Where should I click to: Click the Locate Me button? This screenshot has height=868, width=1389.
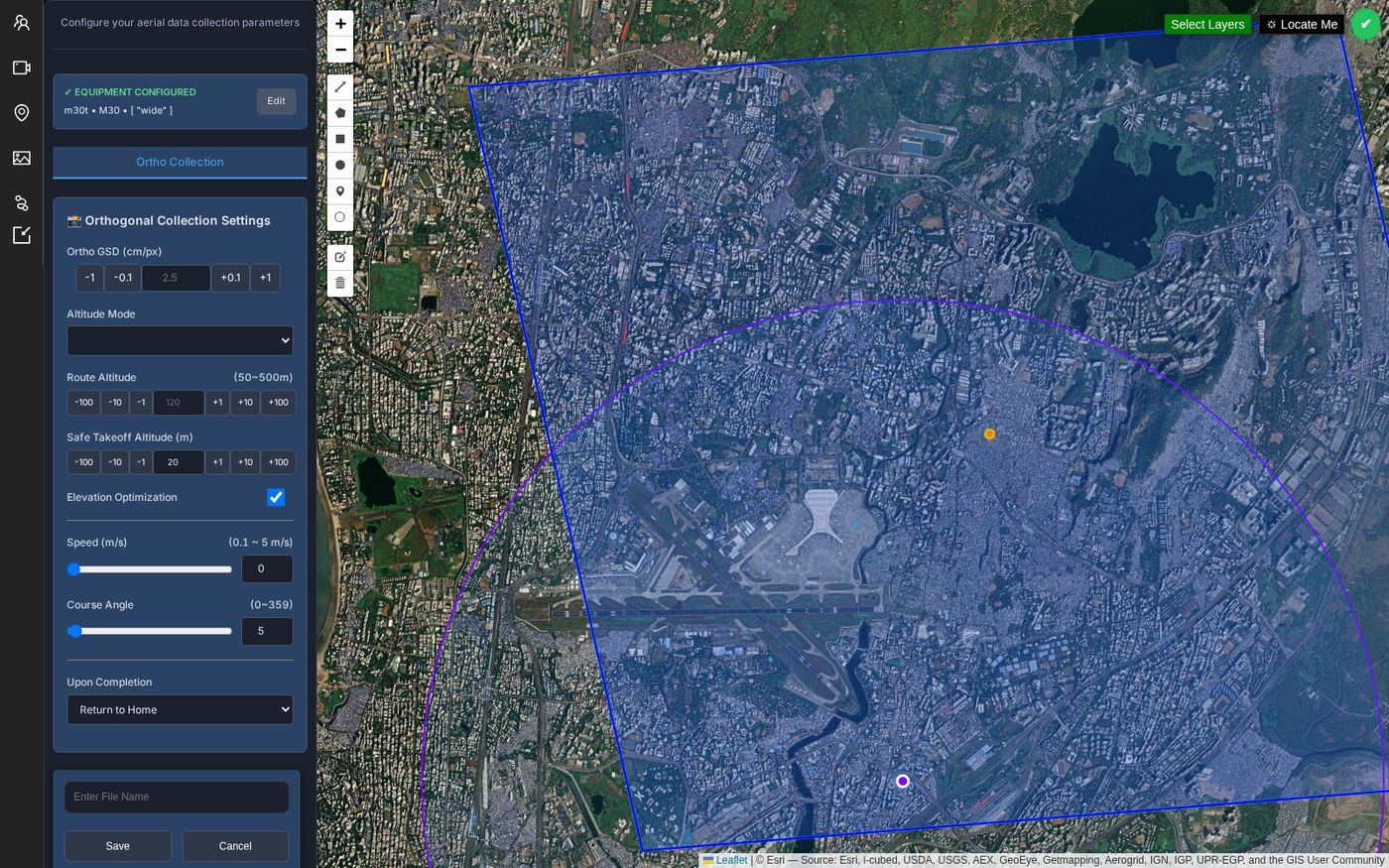(1302, 25)
